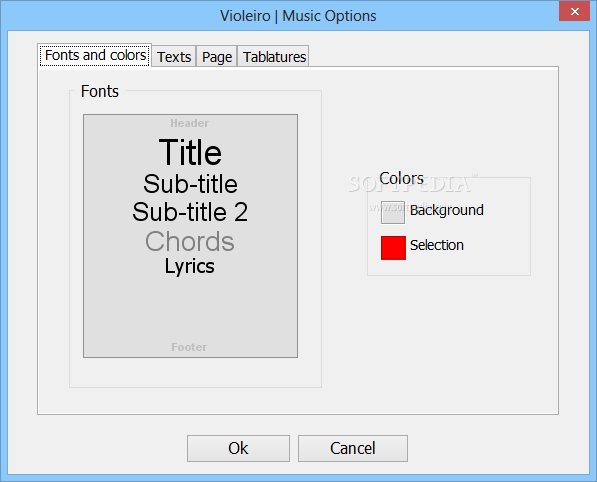Select the Tablatures tab
597x482 pixels.
[274, 57]
